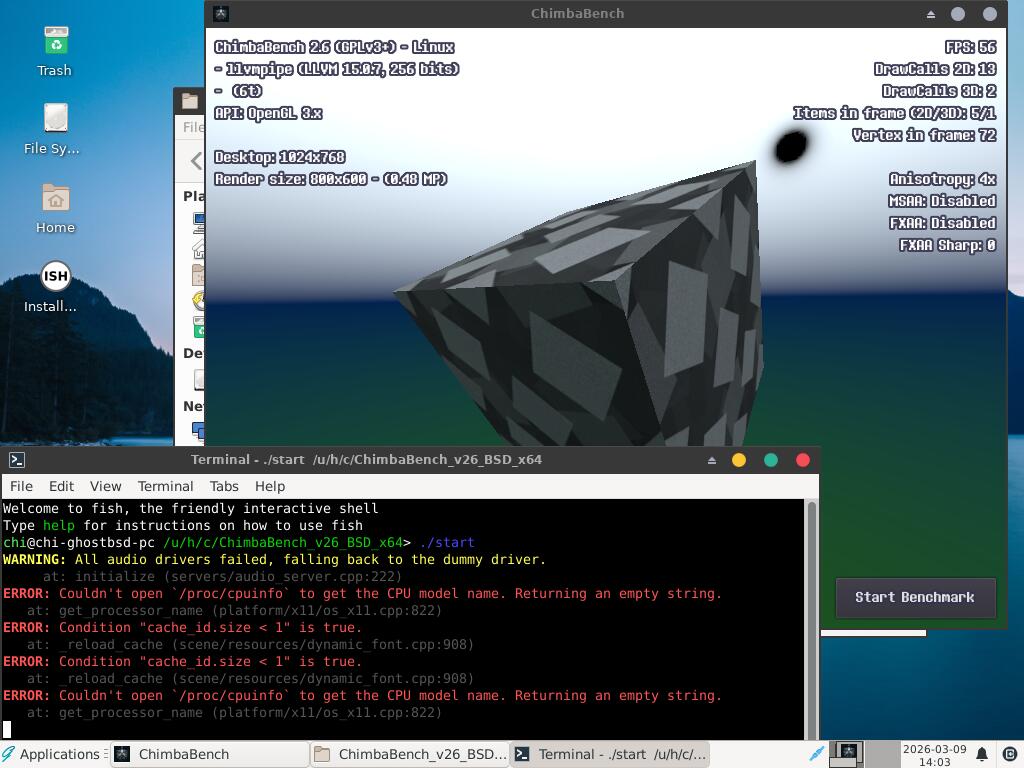Maximize the Terminal using the green button

point(771,460)
